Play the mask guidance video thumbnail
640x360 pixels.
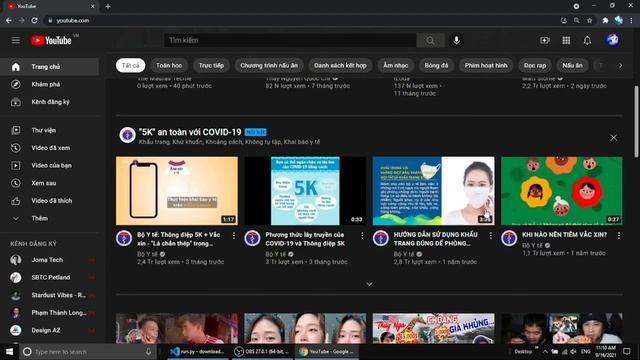coord(433,191)
